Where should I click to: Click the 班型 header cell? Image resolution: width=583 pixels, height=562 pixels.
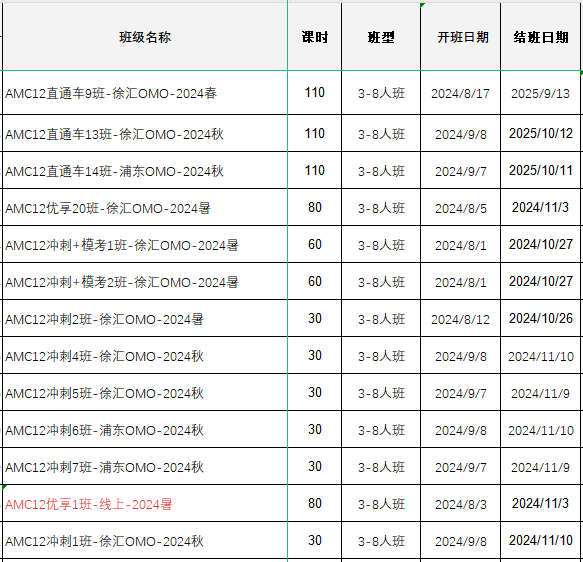point(381,37)
